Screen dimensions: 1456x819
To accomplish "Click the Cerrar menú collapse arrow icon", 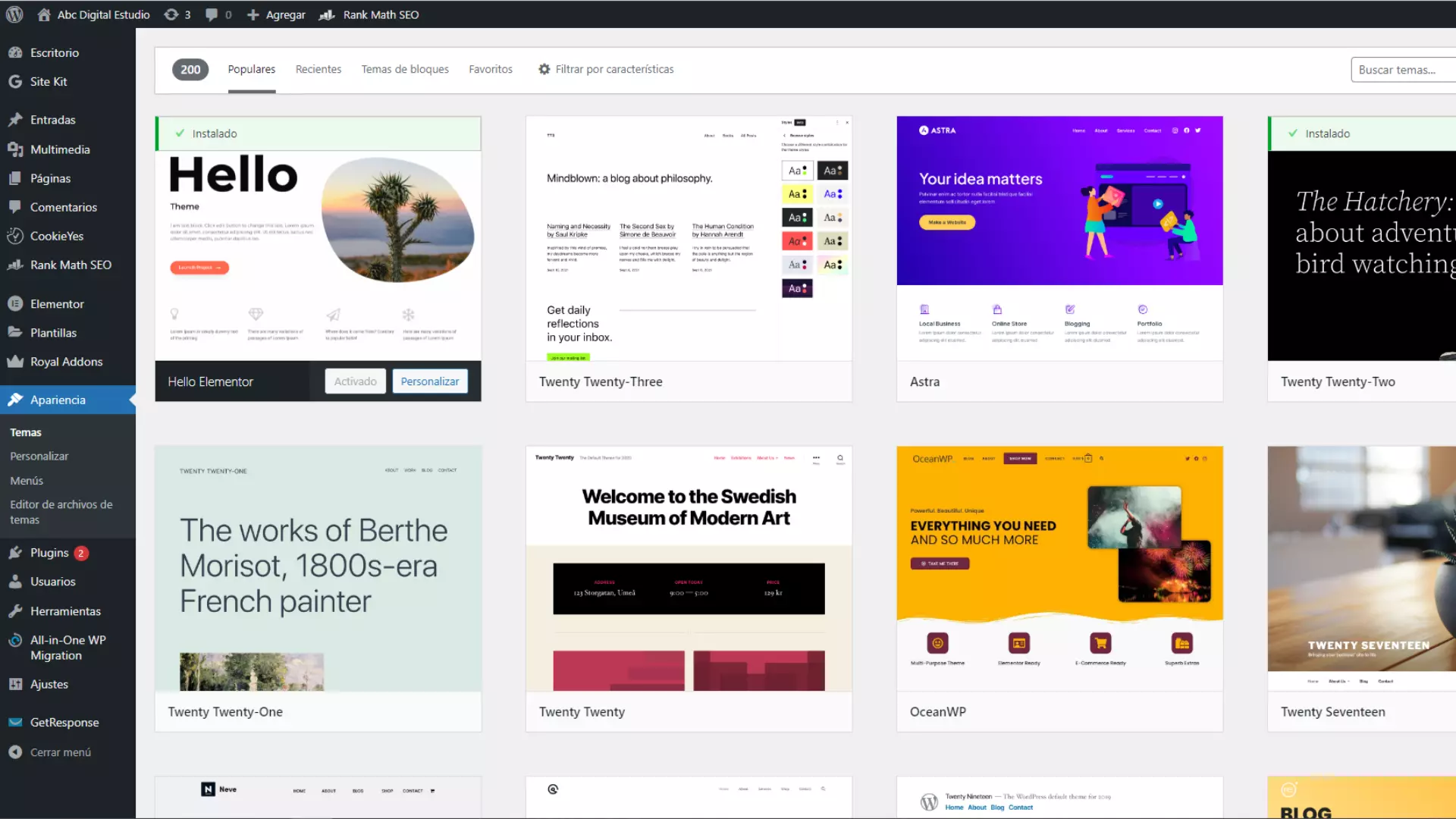I will click(x=15, y=752).
